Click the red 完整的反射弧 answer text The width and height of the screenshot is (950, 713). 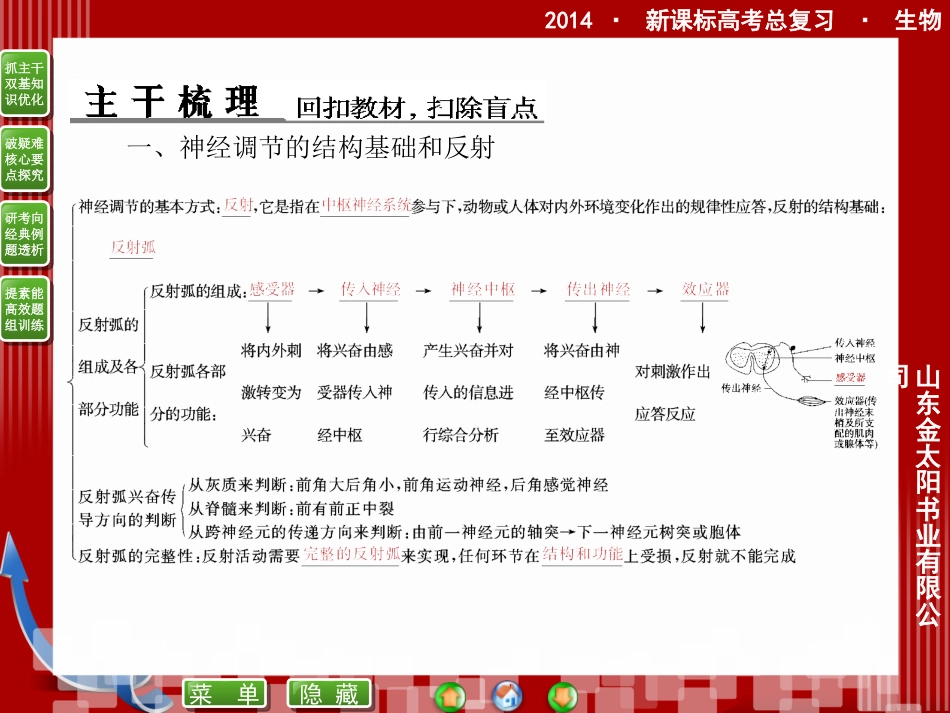351,554
